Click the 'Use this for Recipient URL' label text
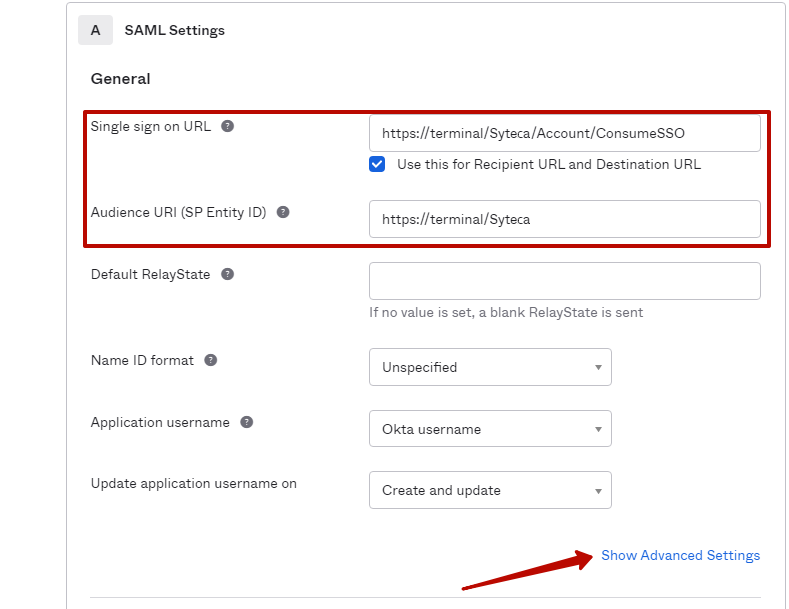 point(548,164)
